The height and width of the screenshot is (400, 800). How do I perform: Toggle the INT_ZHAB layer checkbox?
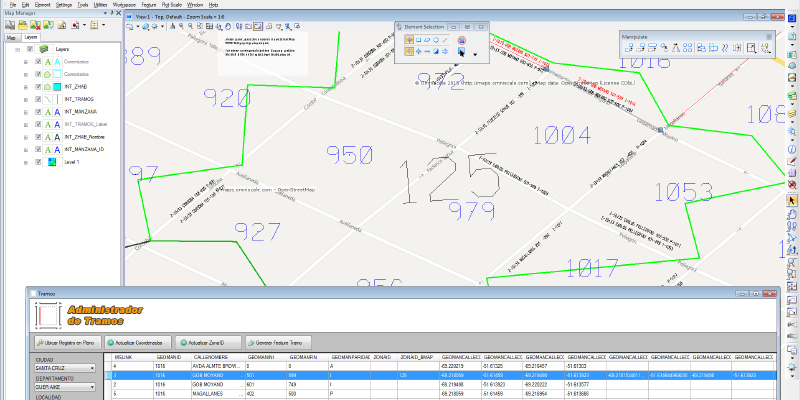click(x=38, y=87)
